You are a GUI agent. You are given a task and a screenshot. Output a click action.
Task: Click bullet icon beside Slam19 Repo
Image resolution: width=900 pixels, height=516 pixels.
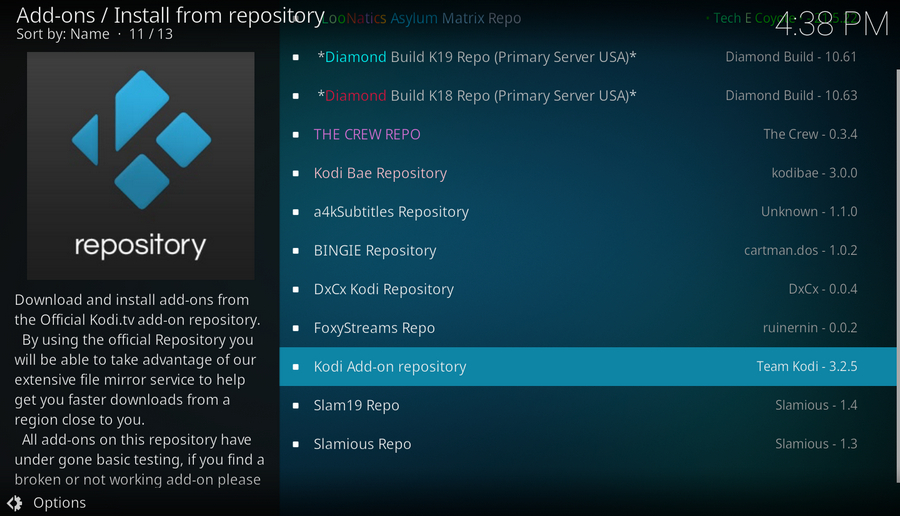coord(296,406)
